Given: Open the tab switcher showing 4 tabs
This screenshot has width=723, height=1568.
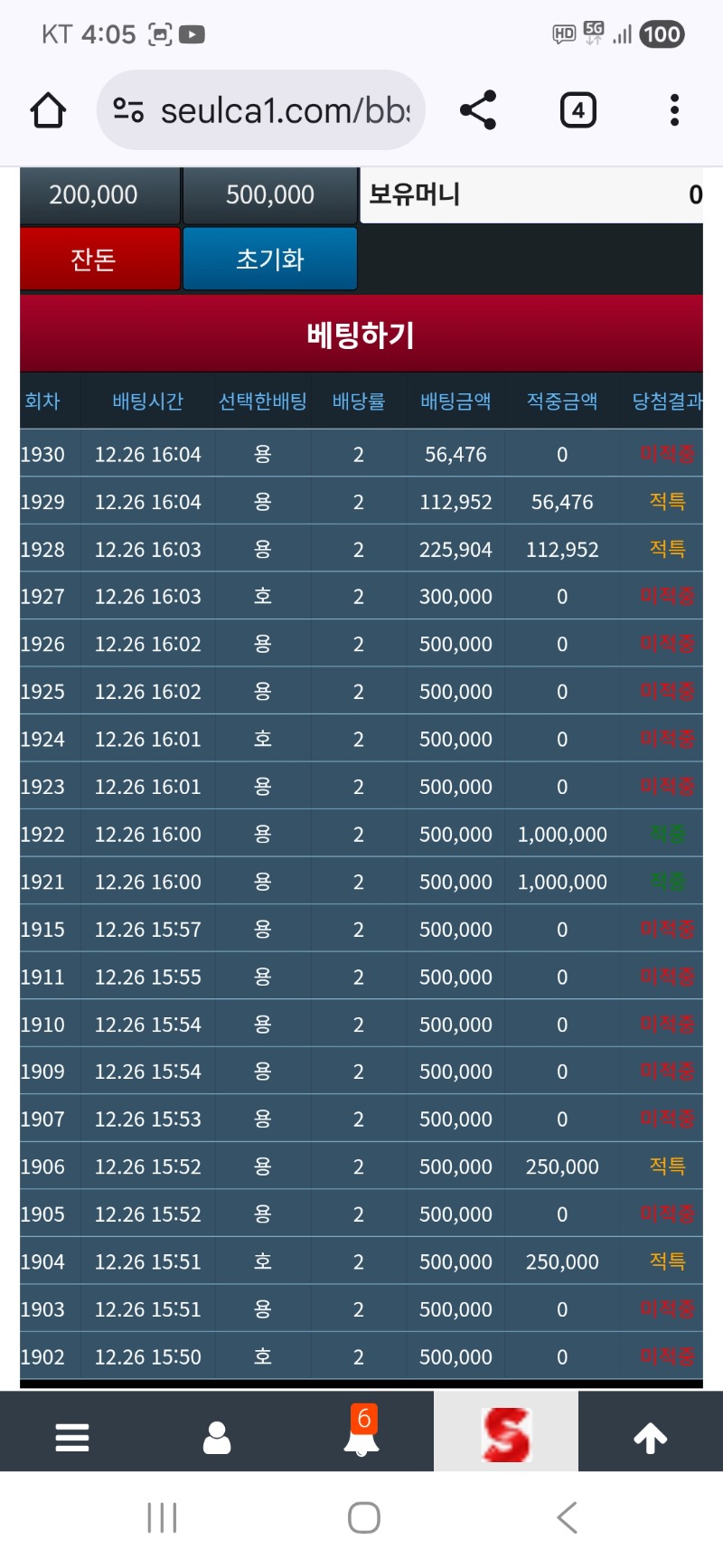Looking at the screenshot, I should tap(577, 110).
